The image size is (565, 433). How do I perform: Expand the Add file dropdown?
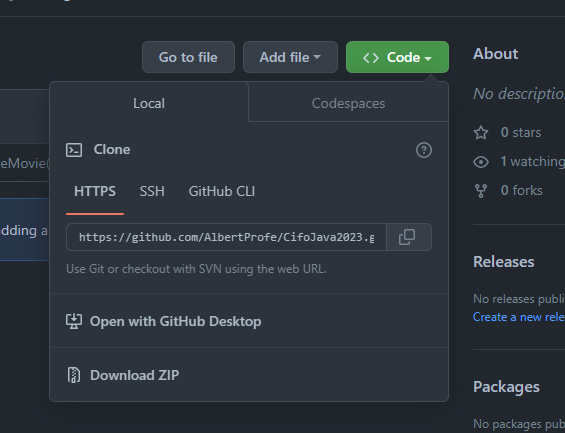[290, 57]
